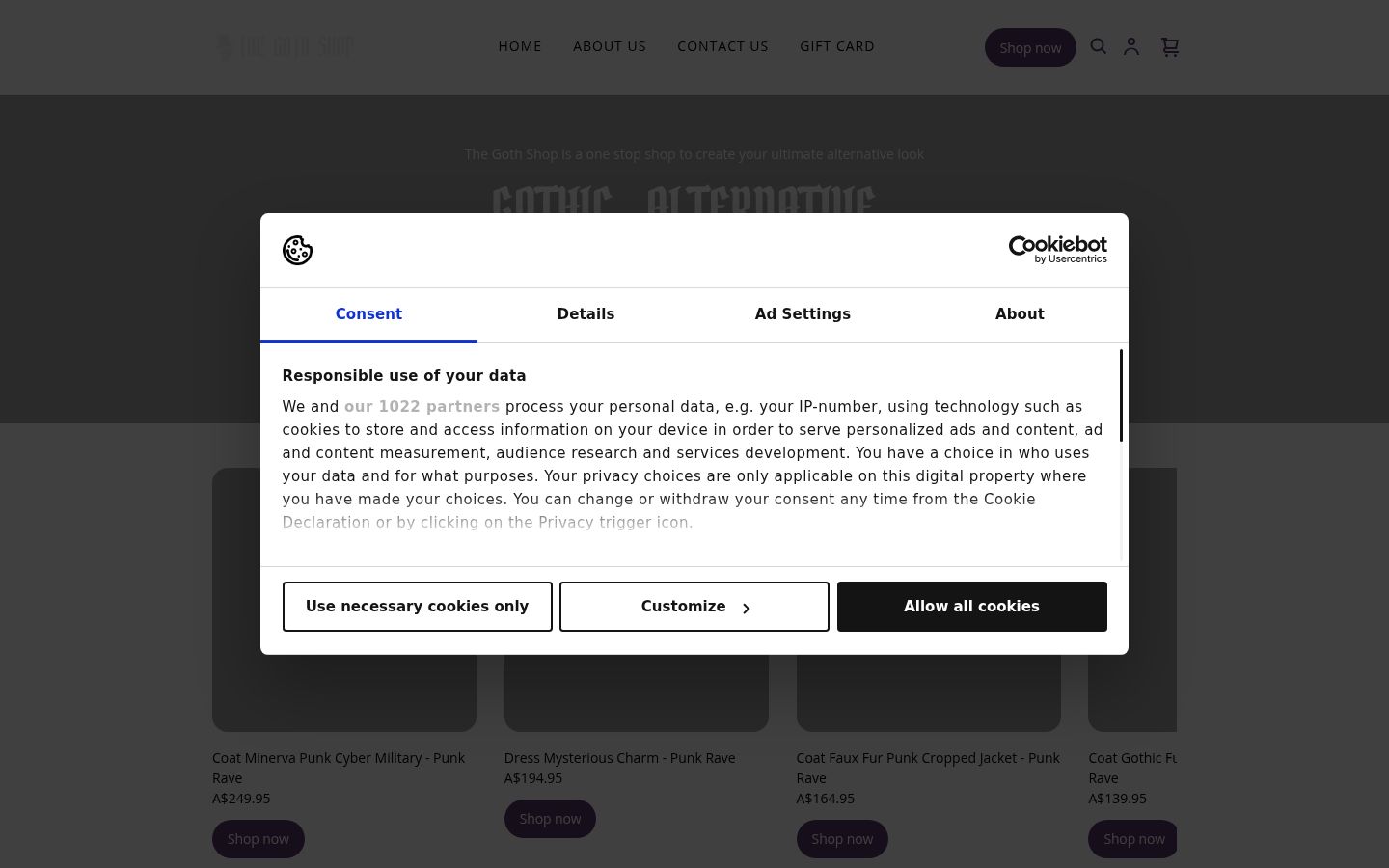Expand Customize cookie options
The width and height of the screenshot is (1389, 868).
[694, 607]
